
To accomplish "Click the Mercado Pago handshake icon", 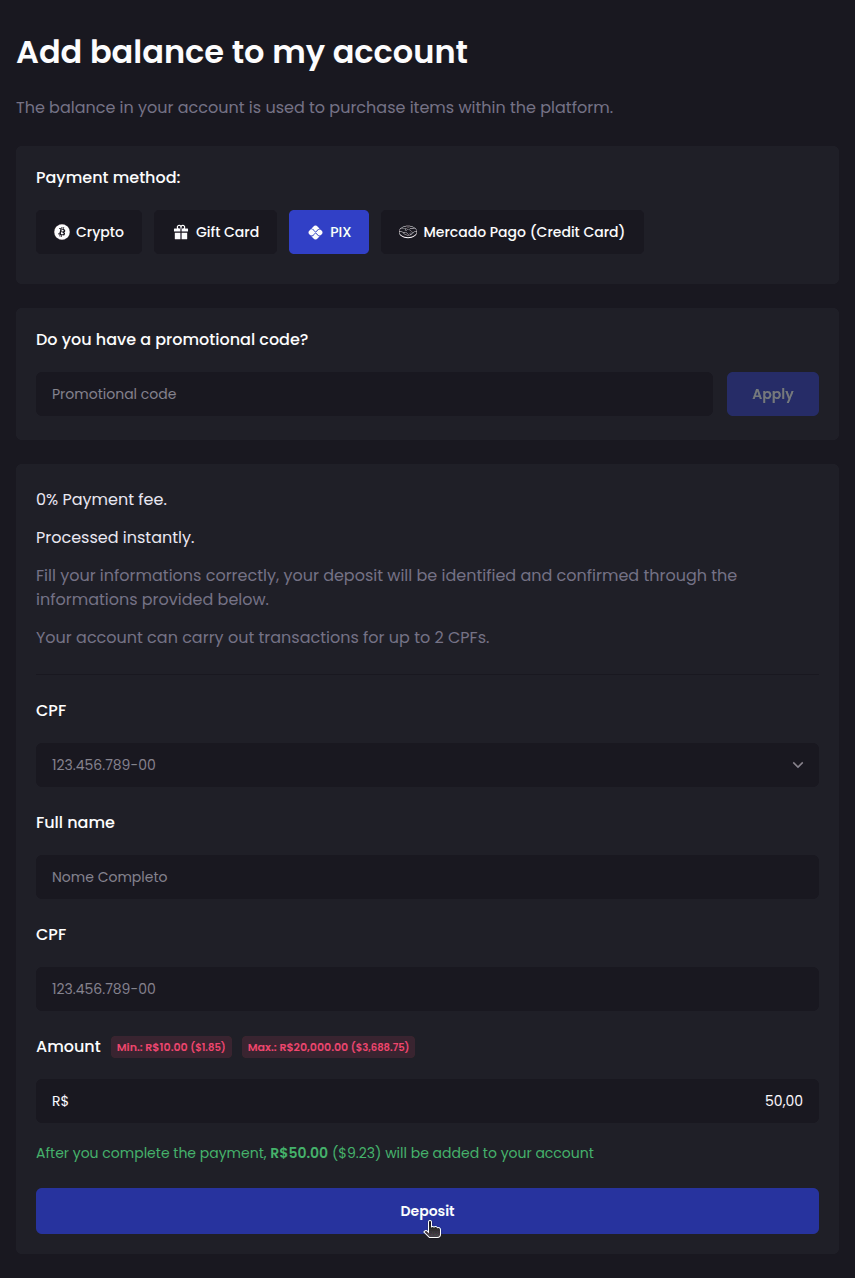I will 407,231.
